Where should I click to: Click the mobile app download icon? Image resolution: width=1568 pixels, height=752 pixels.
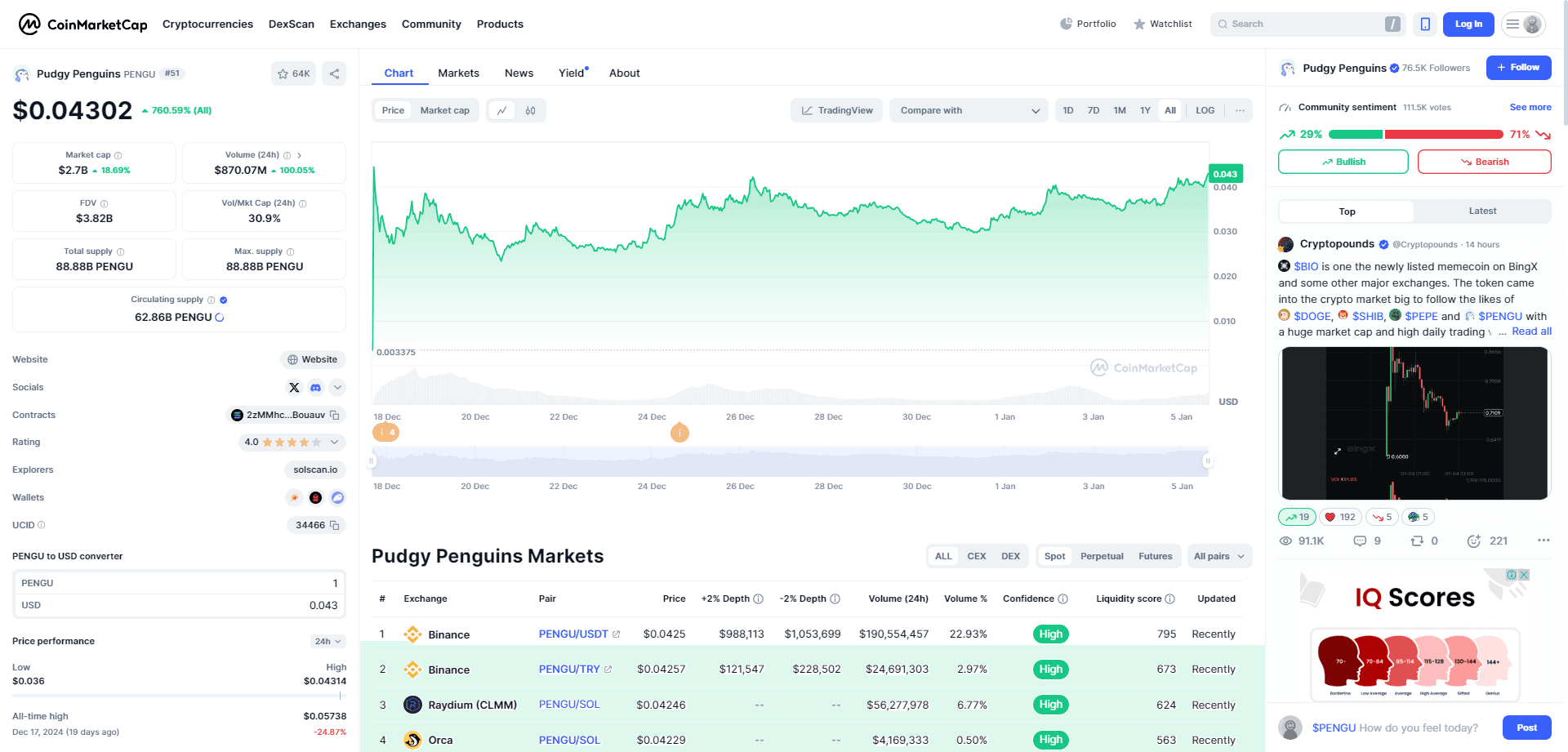(x=1425, y=24)
